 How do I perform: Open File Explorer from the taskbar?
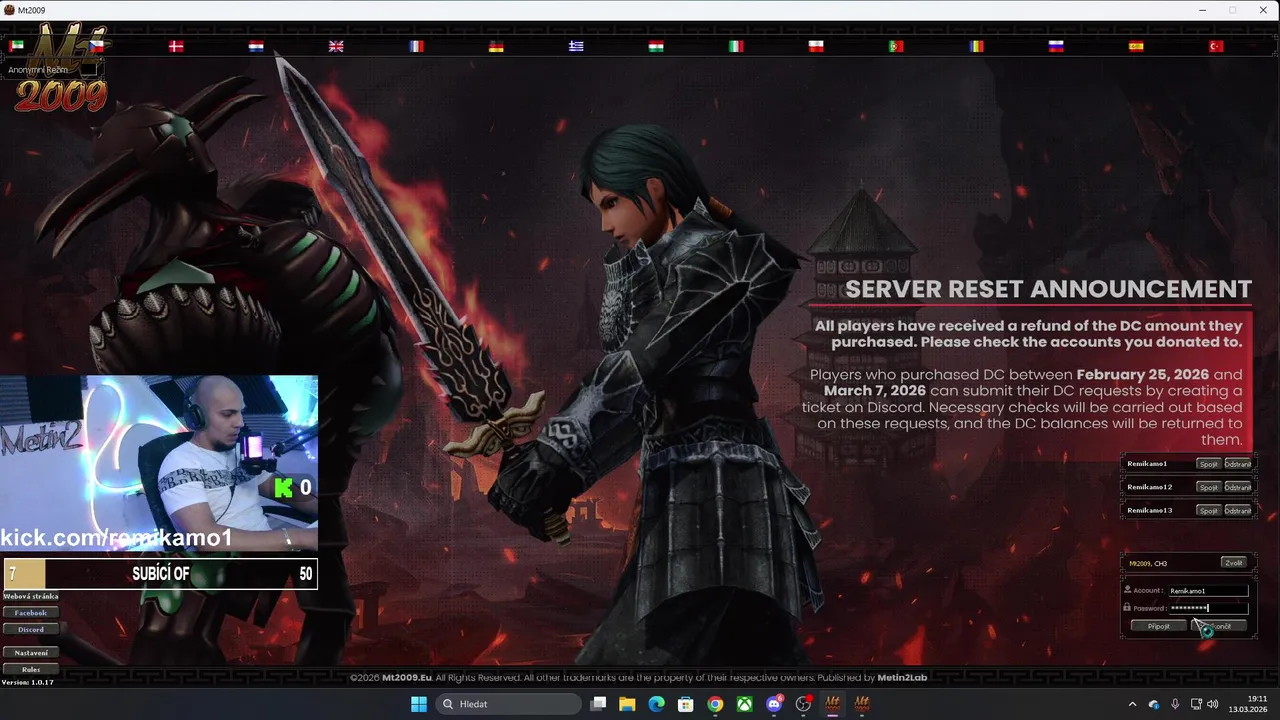(627, 704)
